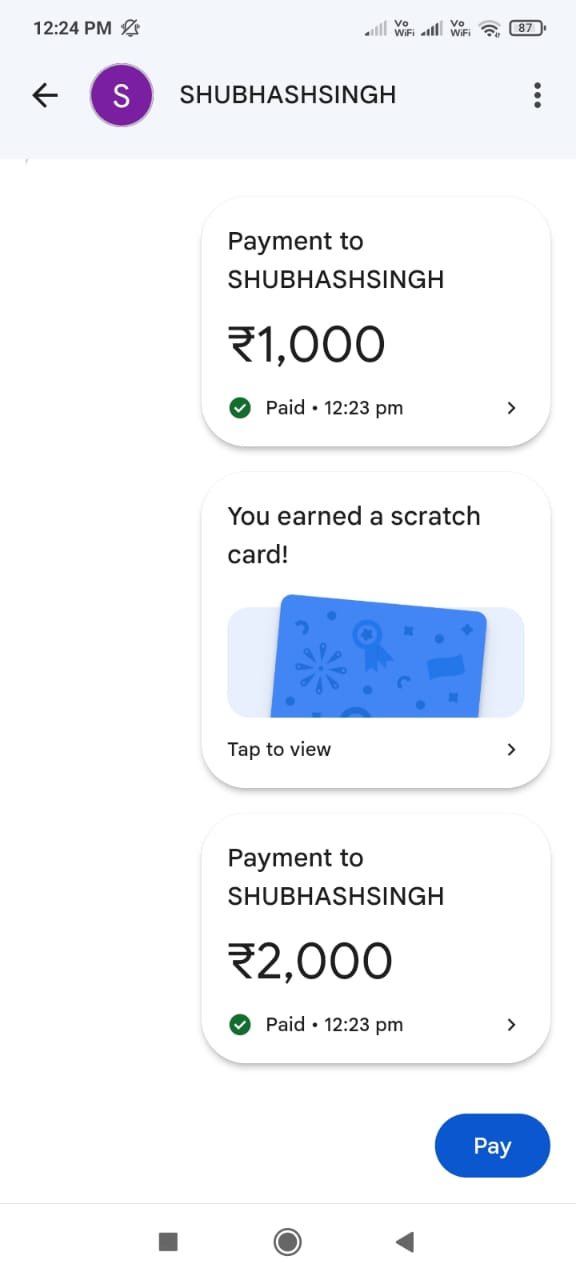Open the blue scratch card image
This screenshot has height=1280, width=576.
click(376, 657)
